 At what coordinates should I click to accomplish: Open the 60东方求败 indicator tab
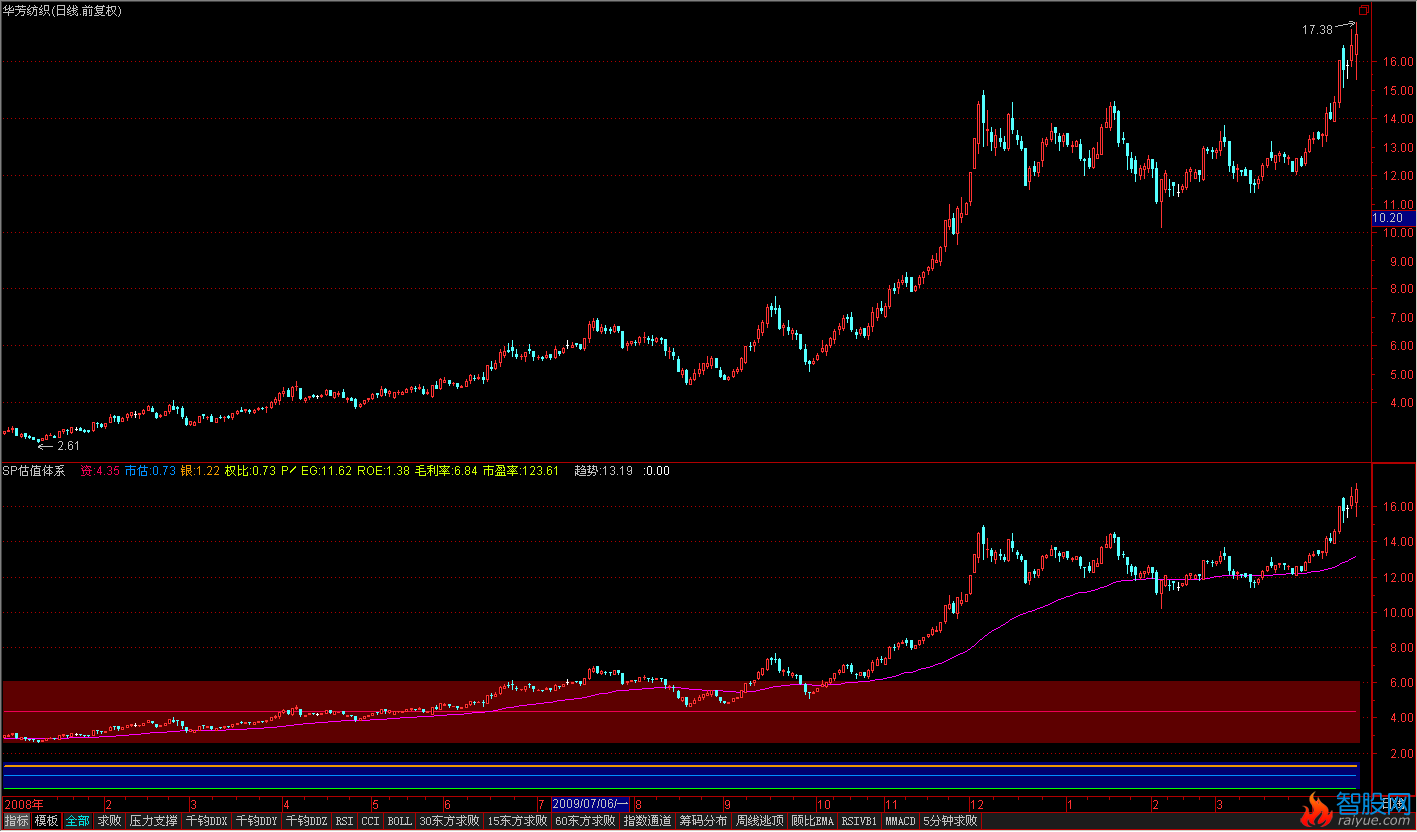tap(585, 821)
